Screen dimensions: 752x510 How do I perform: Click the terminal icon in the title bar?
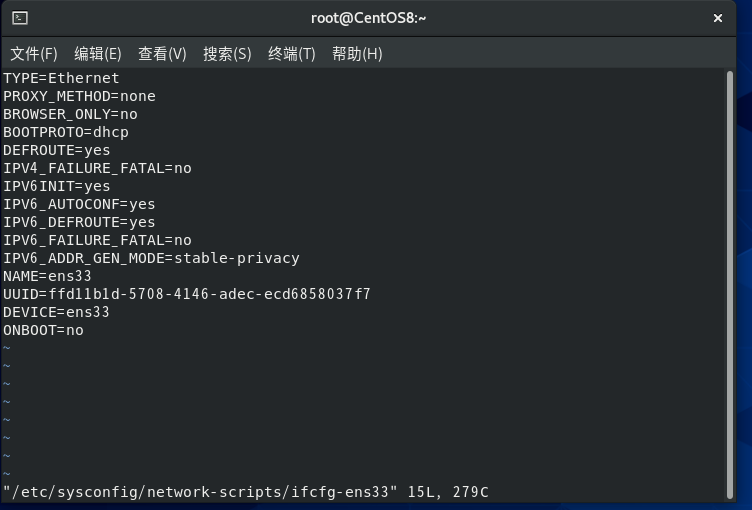pos(20,18)
